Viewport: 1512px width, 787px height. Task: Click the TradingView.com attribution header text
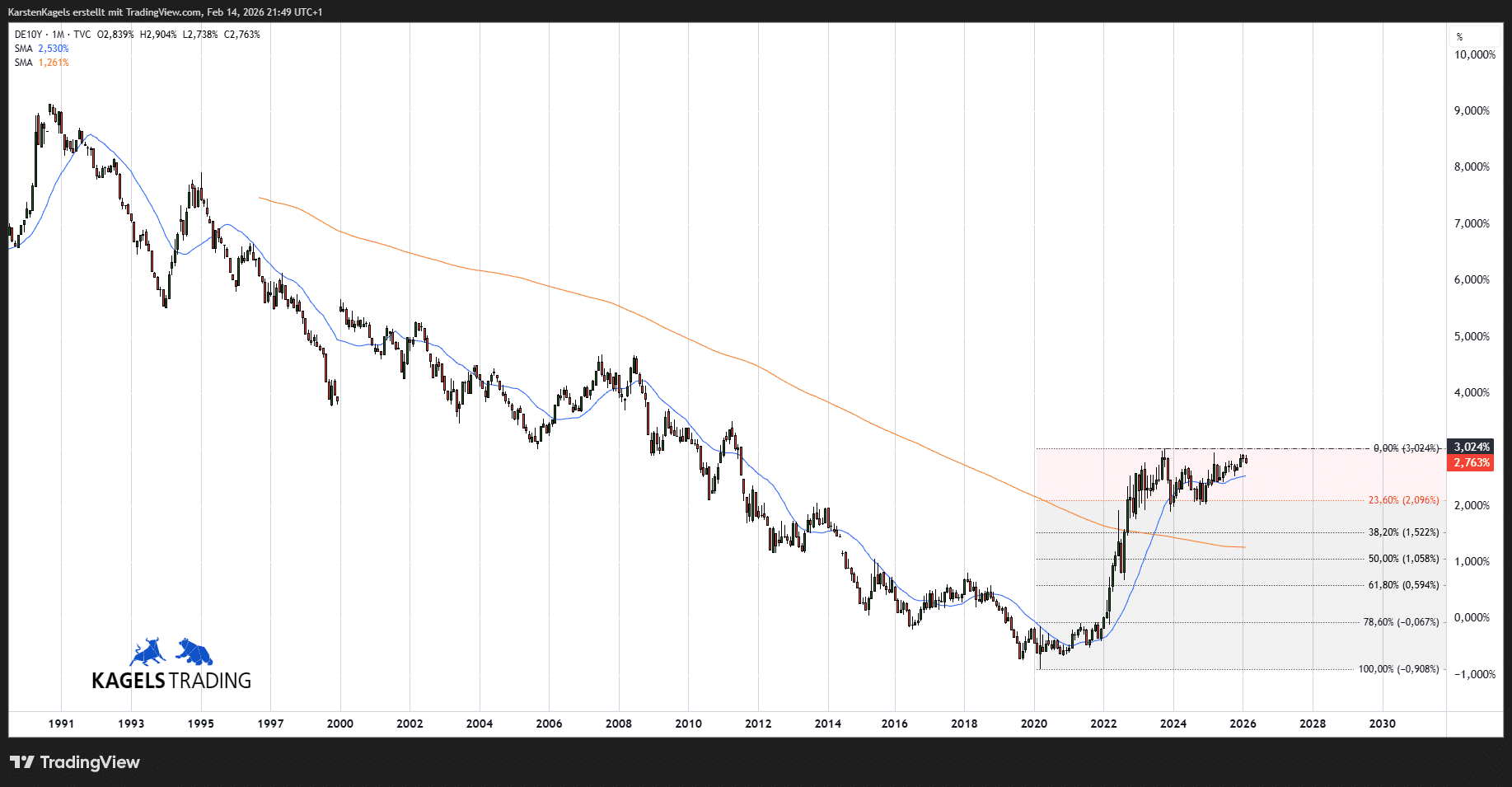coord(163,12)
